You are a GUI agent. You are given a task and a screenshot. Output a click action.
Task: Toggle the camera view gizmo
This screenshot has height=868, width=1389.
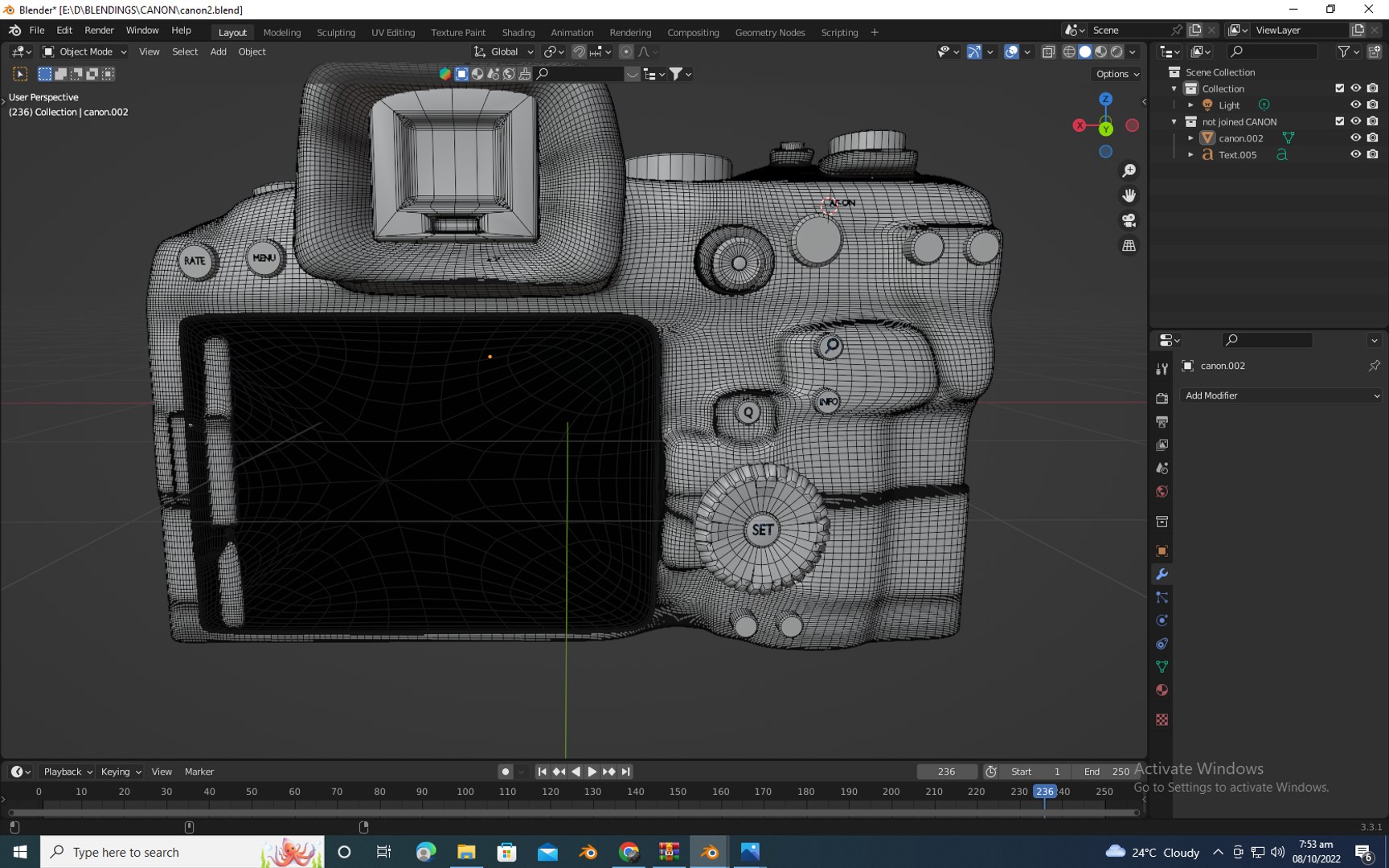point(1129,220)
